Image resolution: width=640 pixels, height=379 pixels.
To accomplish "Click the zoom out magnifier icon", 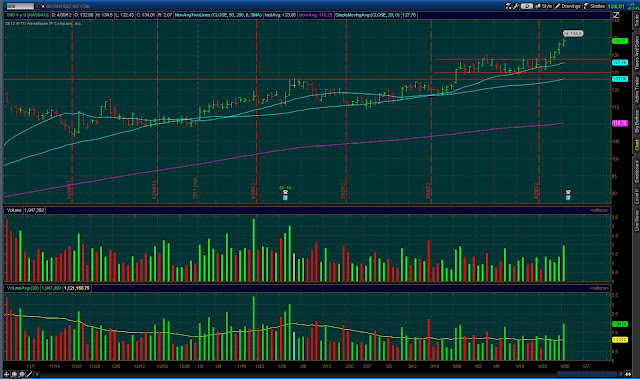I will pyautogui.click(x=22, y=374).
